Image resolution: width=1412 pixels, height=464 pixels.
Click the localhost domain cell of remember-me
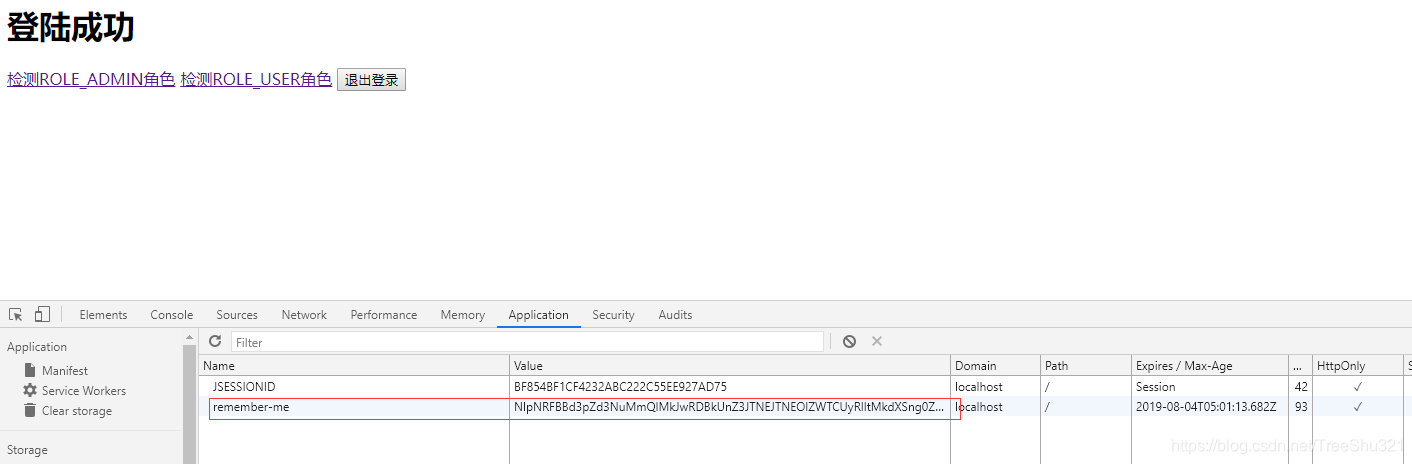click(x=996, y=407)
